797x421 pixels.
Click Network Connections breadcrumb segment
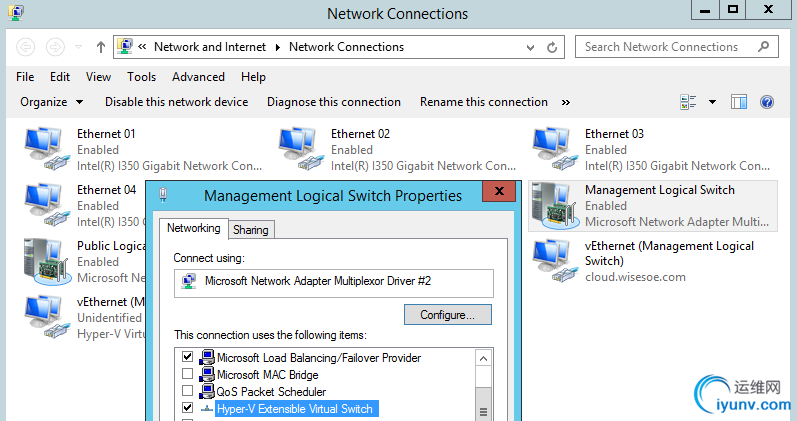click(x=346, y=47)
